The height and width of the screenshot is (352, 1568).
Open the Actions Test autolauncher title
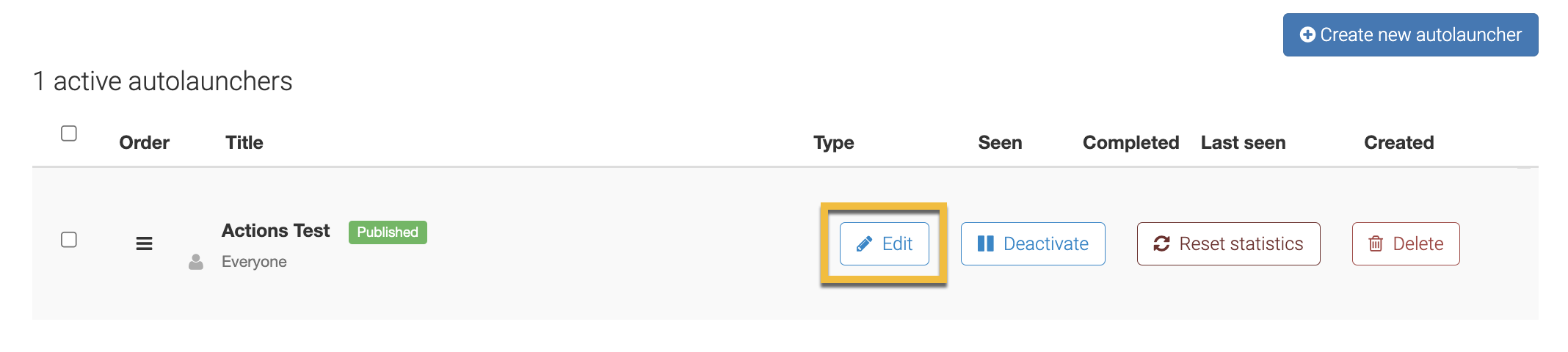[x=275, y=231]
